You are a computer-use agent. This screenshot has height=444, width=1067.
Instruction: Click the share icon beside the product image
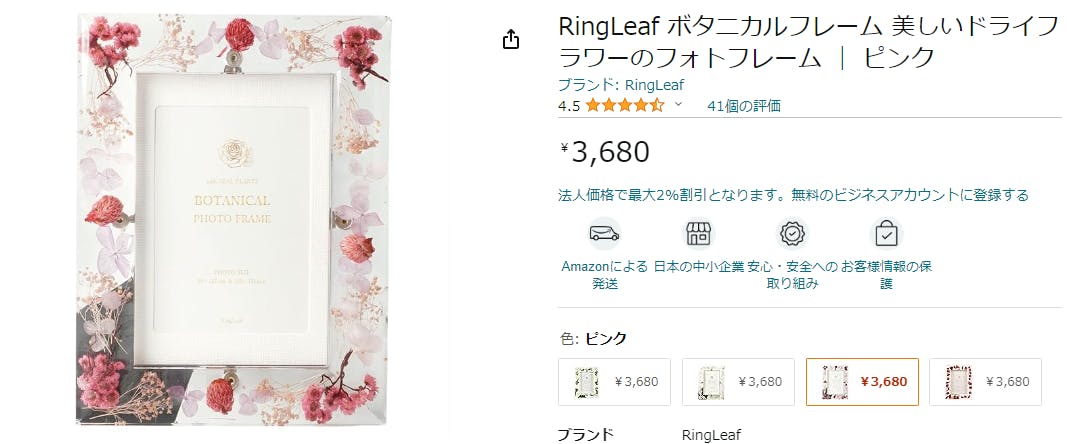(511, 39)
